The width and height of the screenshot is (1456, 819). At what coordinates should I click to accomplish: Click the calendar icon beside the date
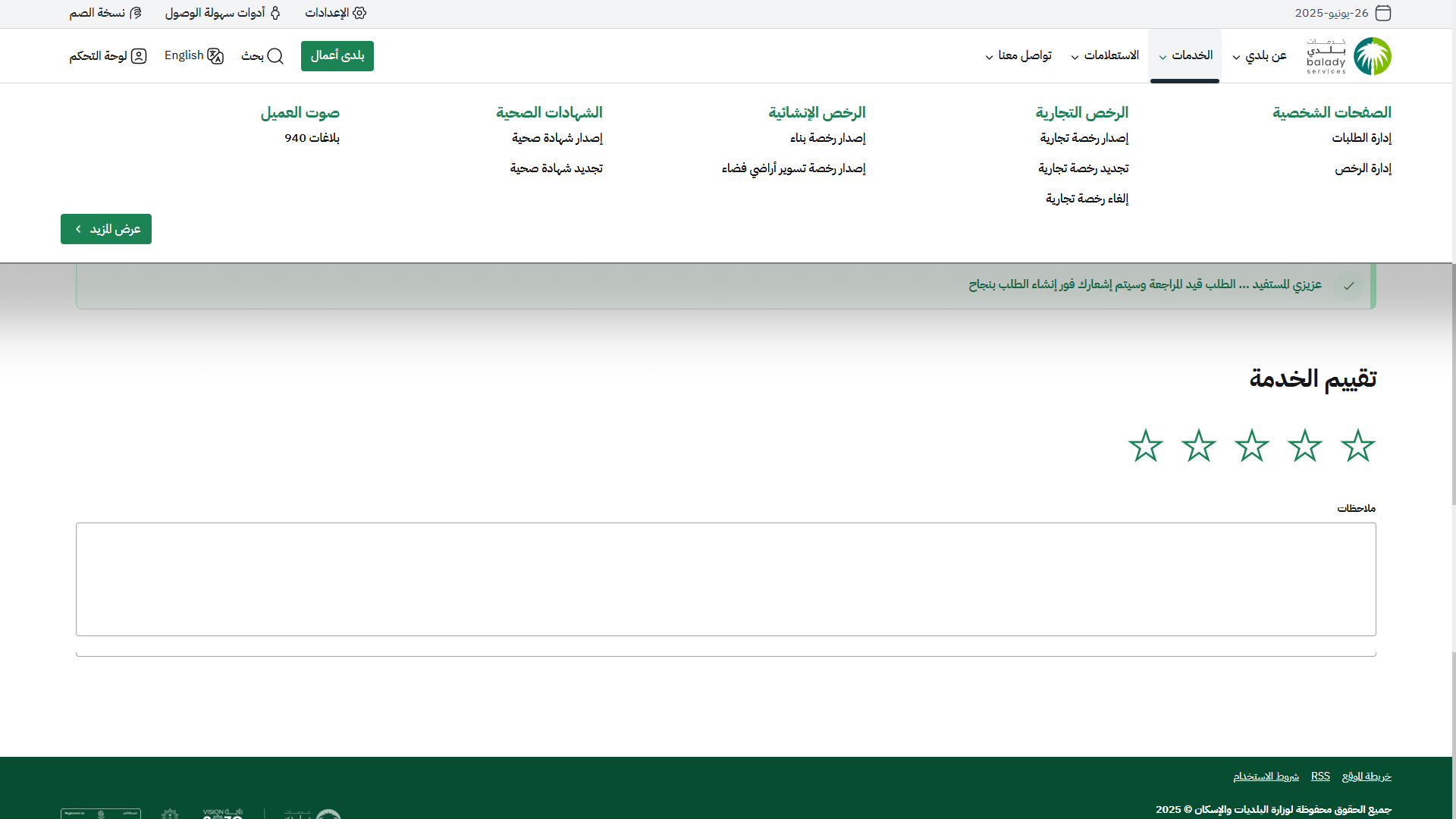[1383, 13]
